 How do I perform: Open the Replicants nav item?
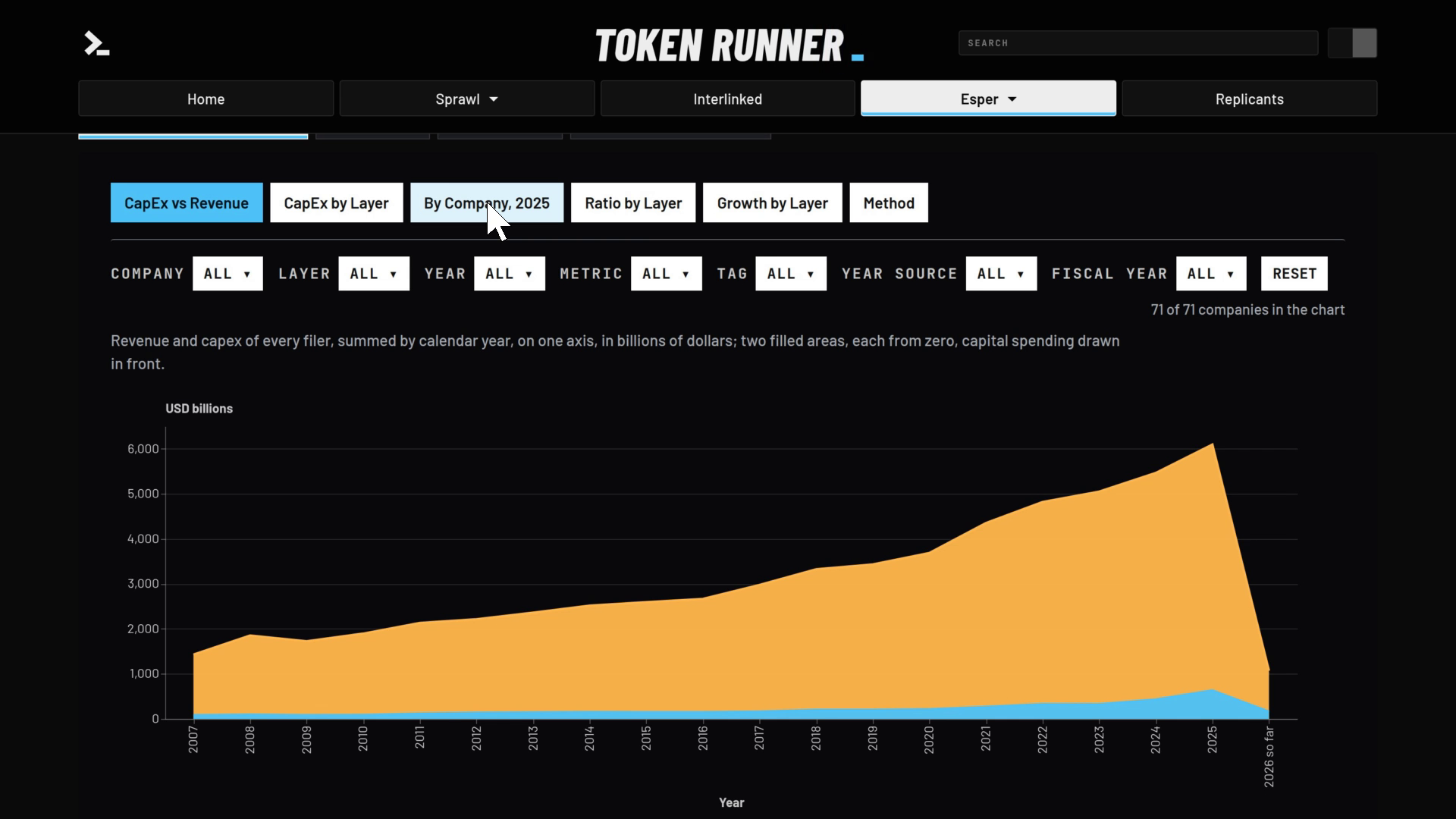pyautogui.click(x=1250, y=99)
